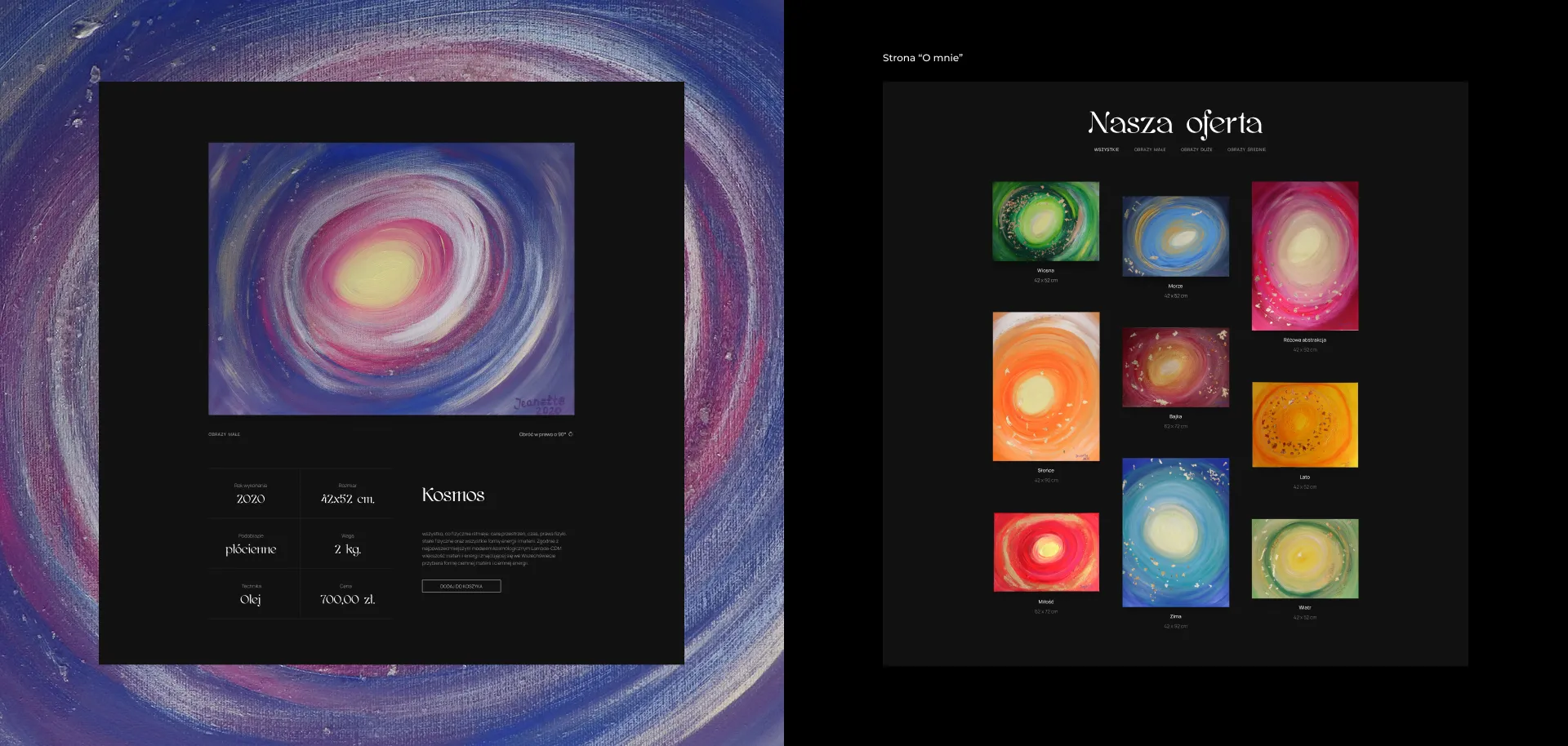This screenshot has width=1568, height=746.
Task: Select the "OBRAZY MAŁE" filter tab under Nasza oferta
Action: pyautogui.click(x=1150, y=150)
